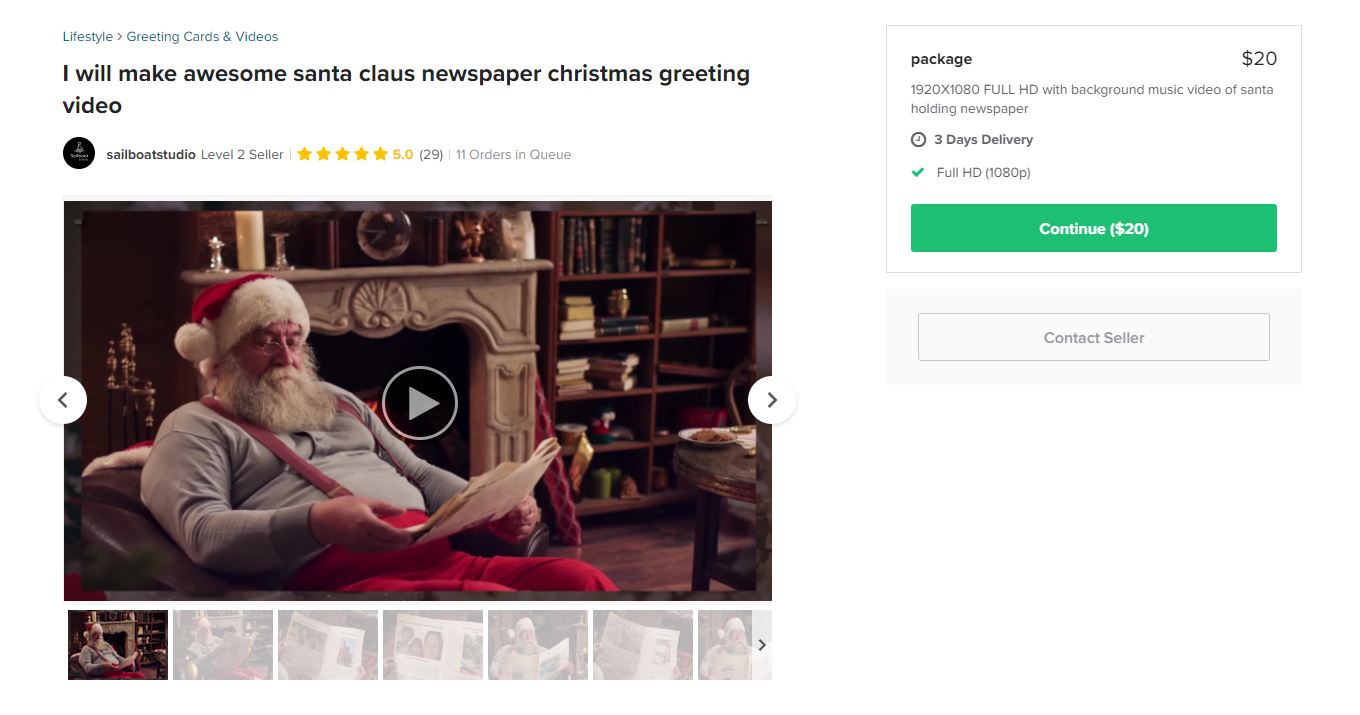Click the green checkmark next to Full HD
1360x715 pixels.
point(918,172)
